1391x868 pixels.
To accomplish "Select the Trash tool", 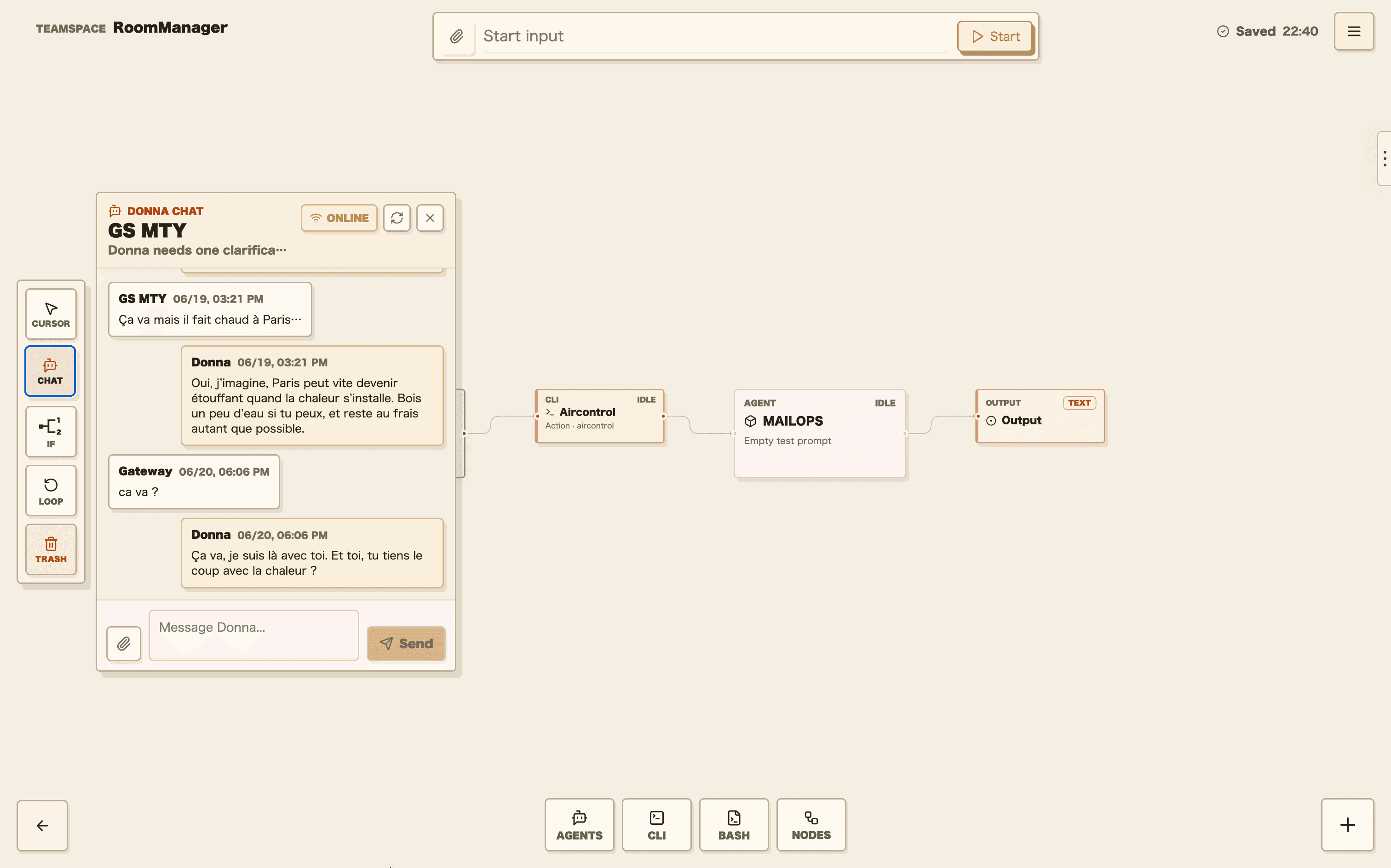I will [x=51, y=549].
